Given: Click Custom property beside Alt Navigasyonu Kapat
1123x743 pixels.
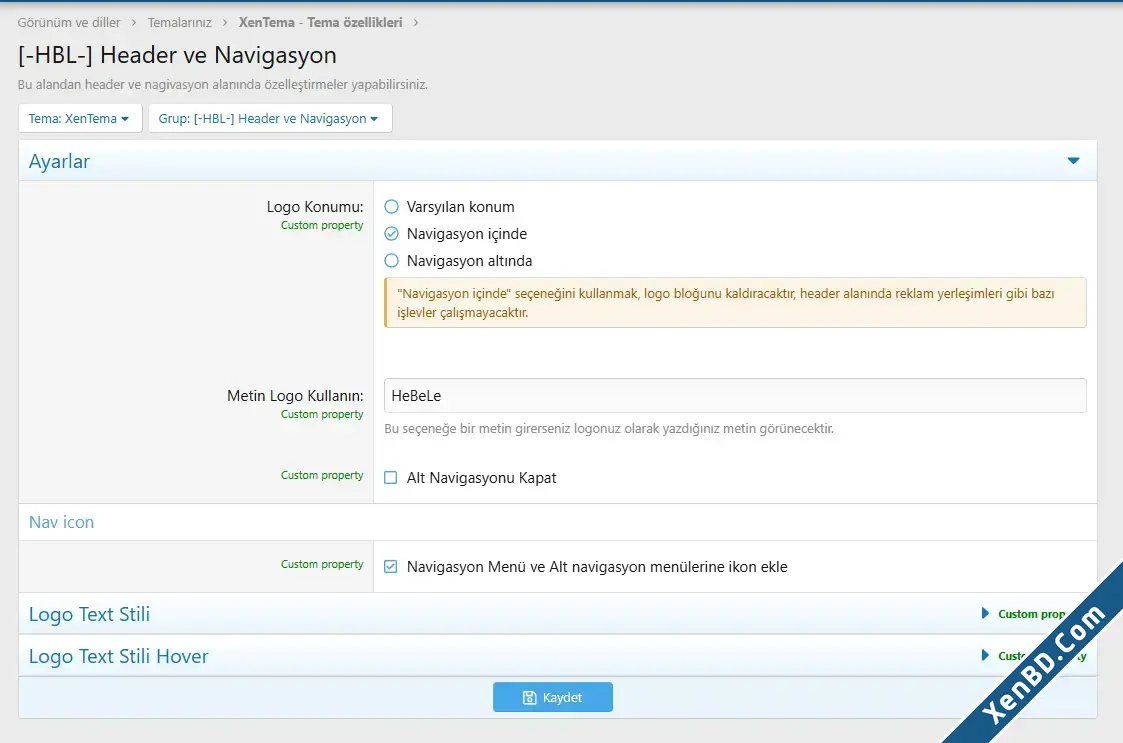Looking at the screenshot, I should pyautogui.click(x=322, y=475).
